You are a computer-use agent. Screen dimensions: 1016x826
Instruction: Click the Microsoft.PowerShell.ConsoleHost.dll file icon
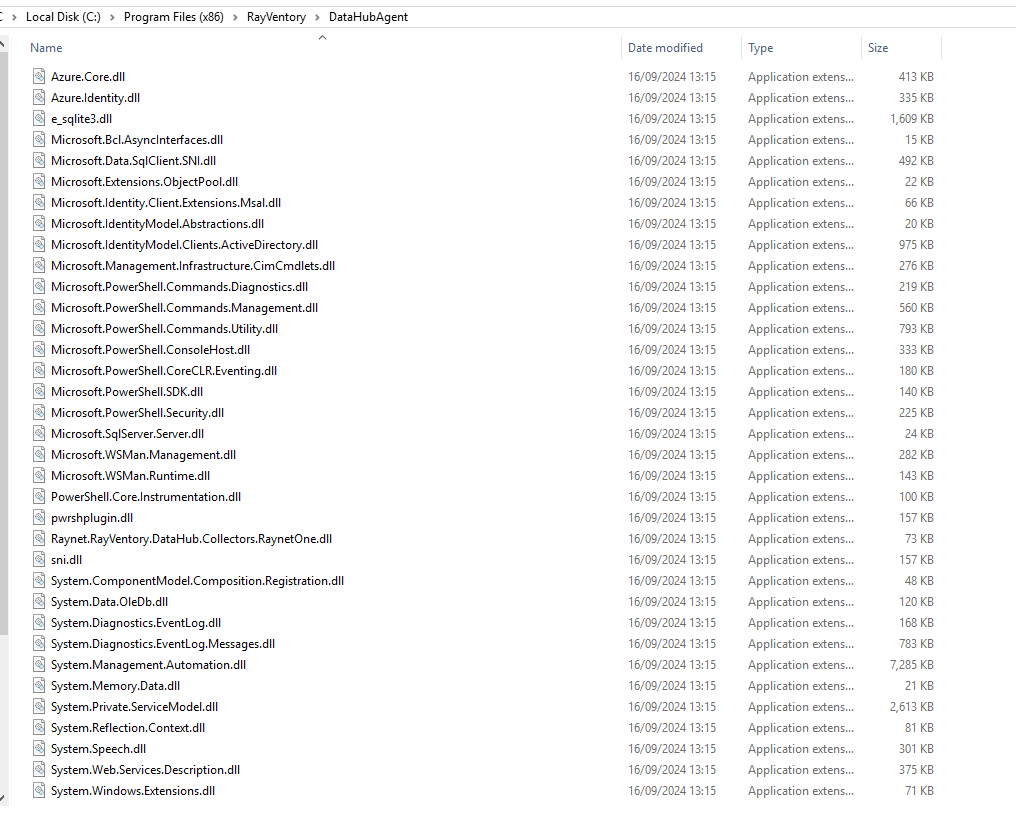(x=40, y=350)
